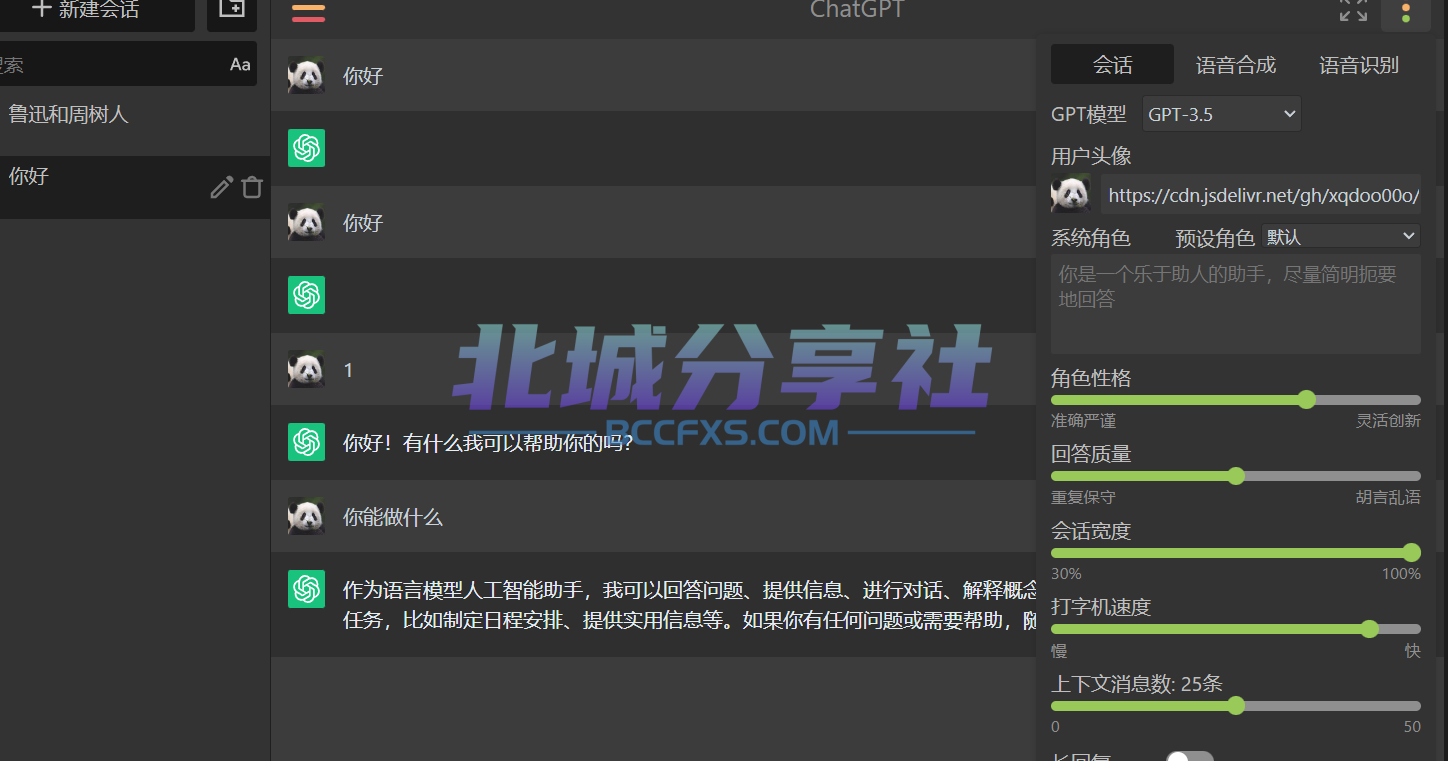Click the user avatar URL field
This screenshot has width=1448, height=761.
pyautogui.click(x=1260, y=195)
